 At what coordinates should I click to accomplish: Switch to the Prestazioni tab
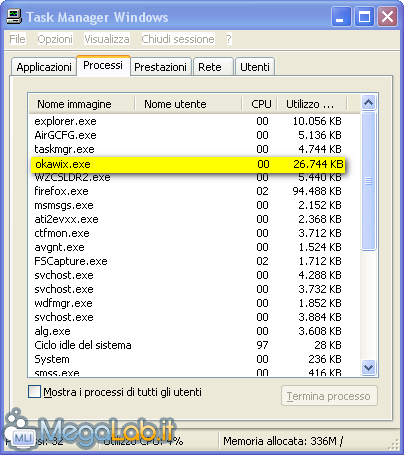(x=160, y=67)
